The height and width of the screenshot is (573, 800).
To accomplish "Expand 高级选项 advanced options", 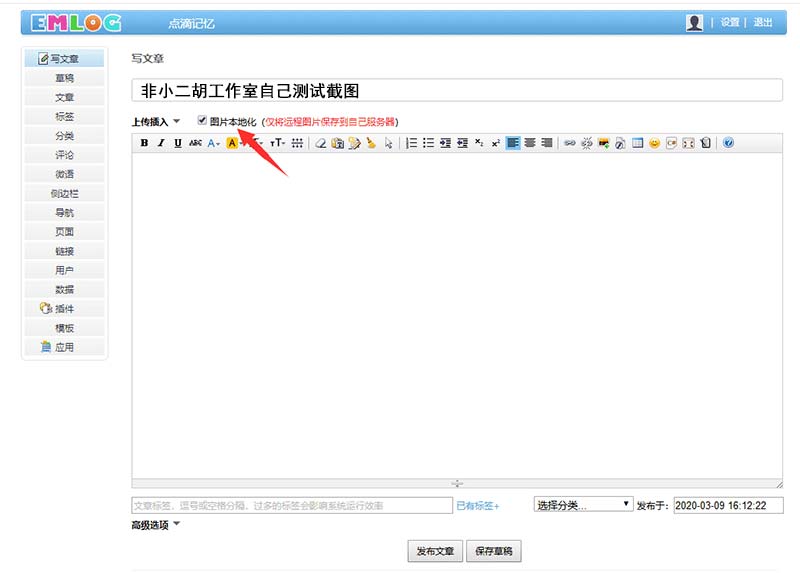I will pos(156,525).
